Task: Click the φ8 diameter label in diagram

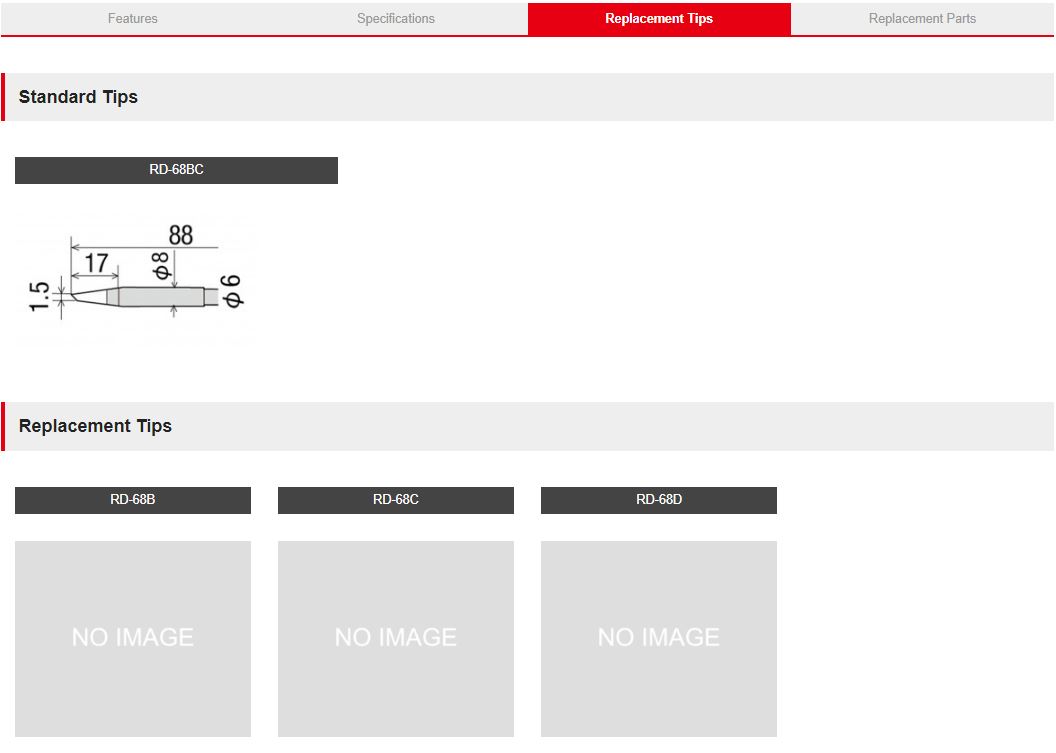Action: tap(162, 265)
